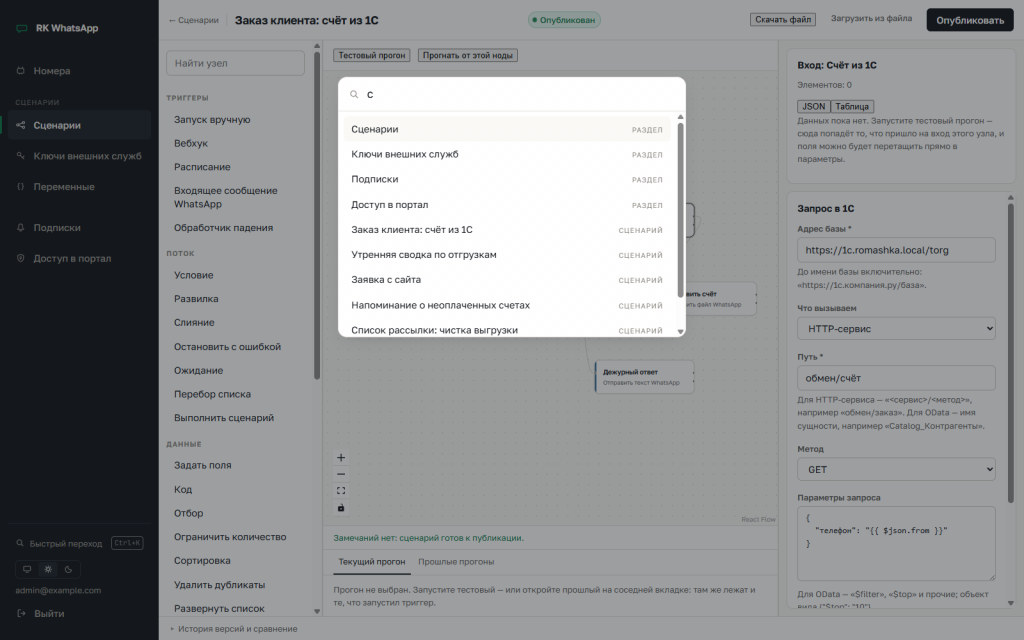Image resolution: width=1024 pixels, height=640 pixels.
Task: Click the Тестовый прогон button
Action: click(372, 56)
